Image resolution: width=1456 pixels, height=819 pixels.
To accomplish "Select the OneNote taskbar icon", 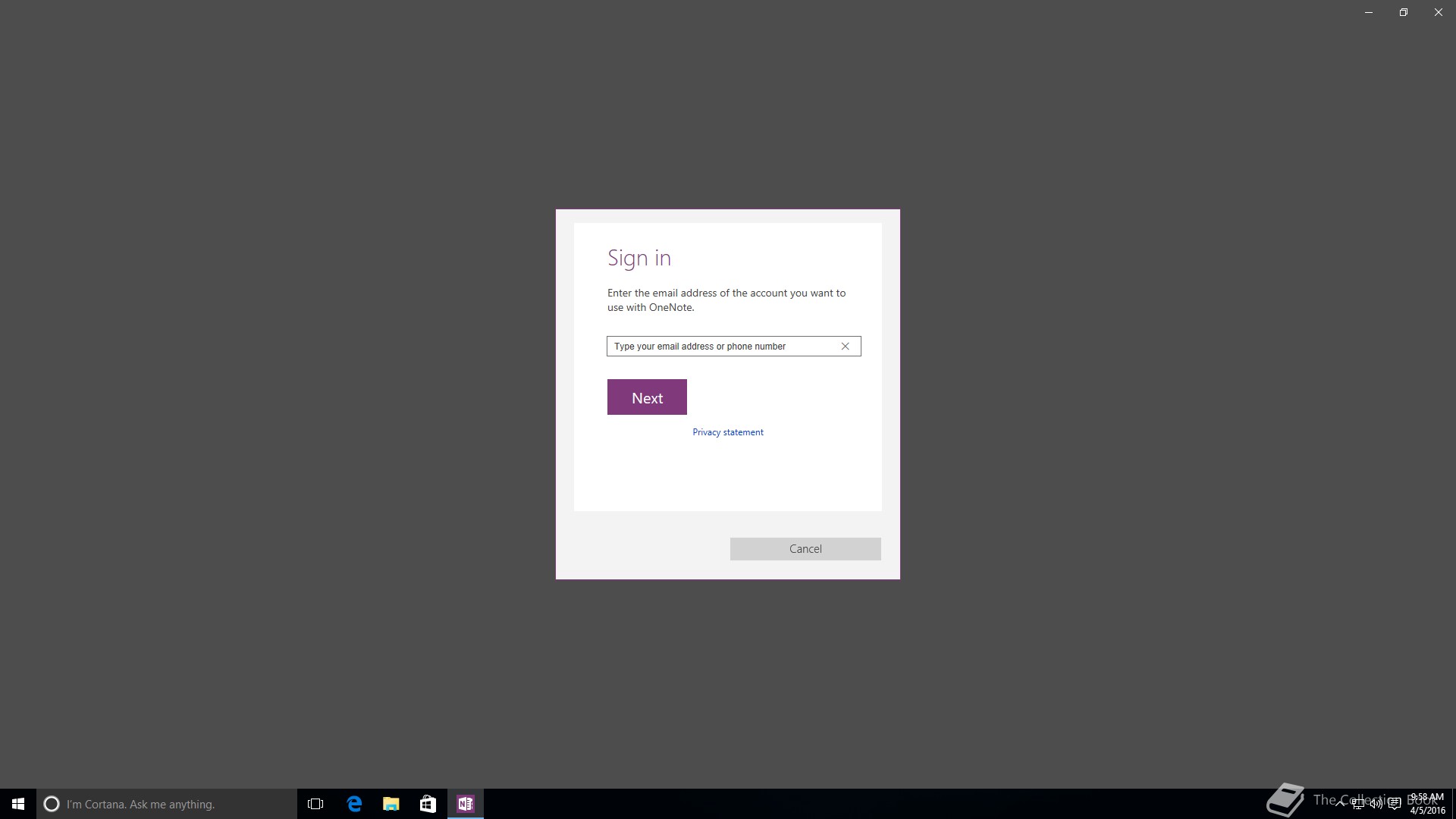I will click(466, 804).
